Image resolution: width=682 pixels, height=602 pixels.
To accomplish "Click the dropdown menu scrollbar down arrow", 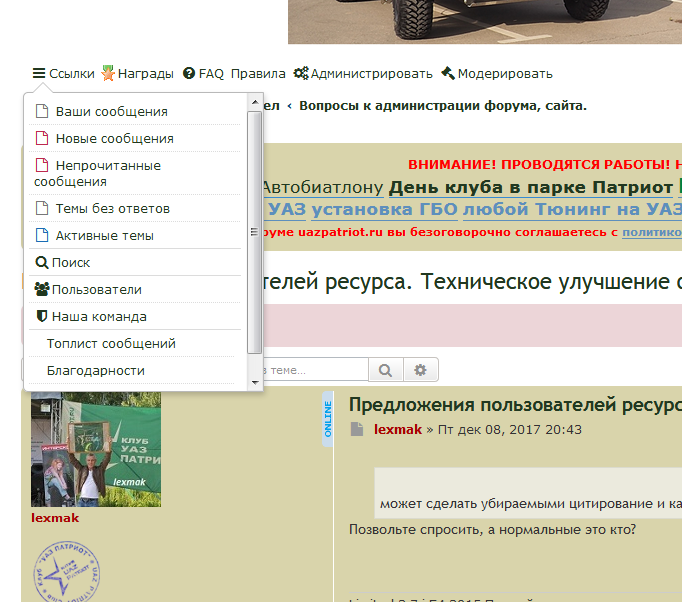I will [x=254, y=382].
